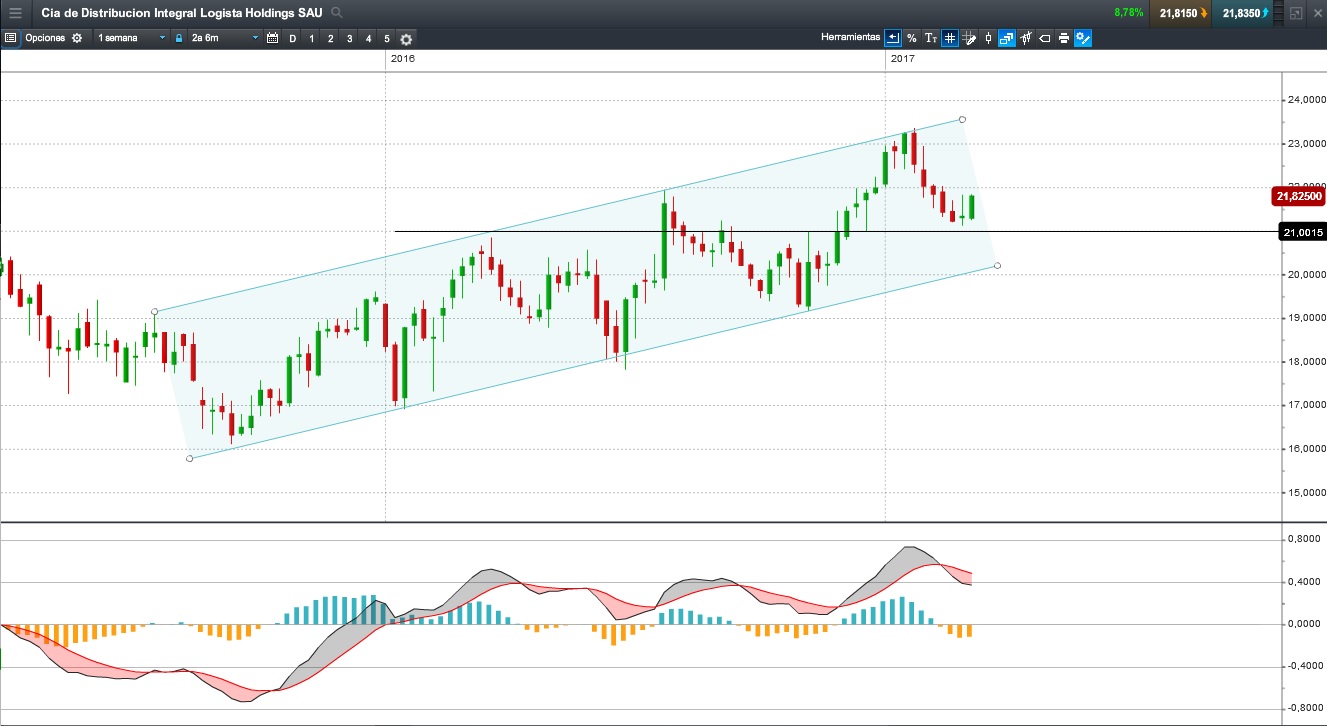Switch to preset layout 3
The height and width of the screenshot is (726, 1327).
tap(349, 38)
